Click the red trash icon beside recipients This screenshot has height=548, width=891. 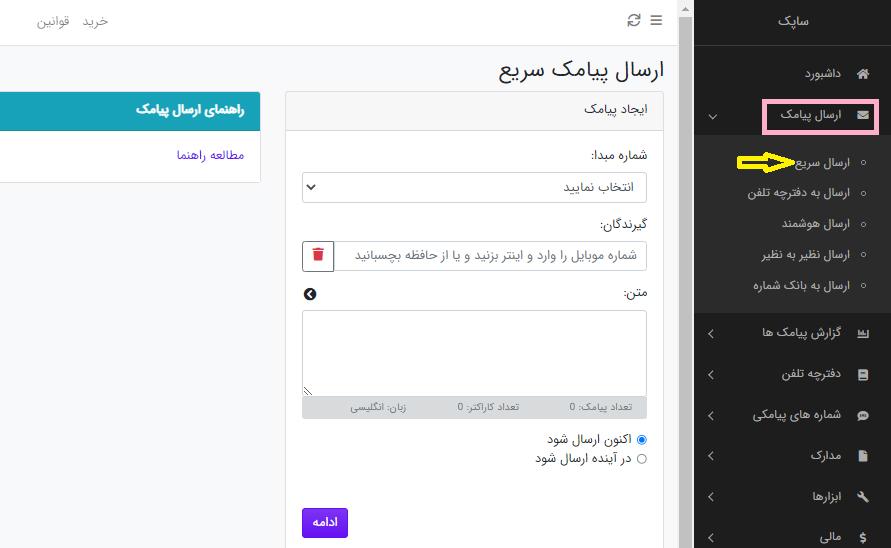318,255
